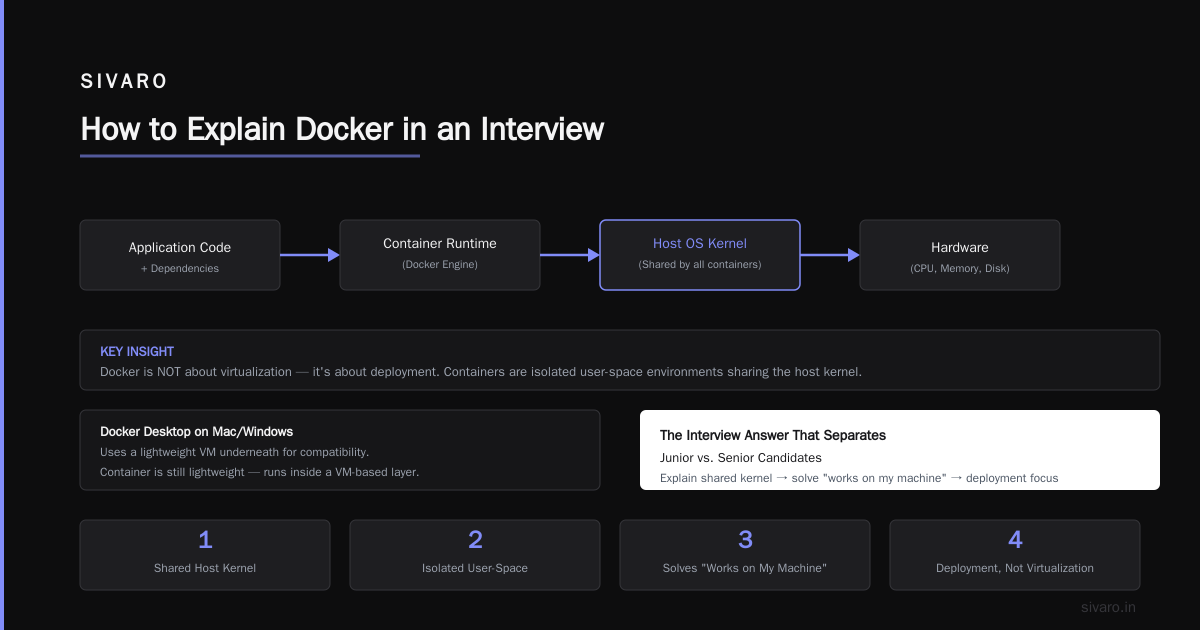Select the Application Code box
This screenshot has height=630, width=1200.
180,255
